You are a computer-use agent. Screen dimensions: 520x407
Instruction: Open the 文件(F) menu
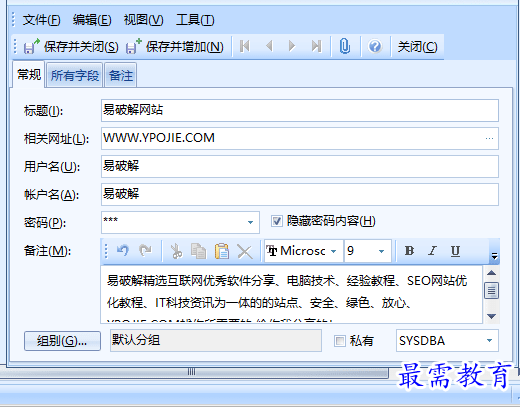pyautogui.click(x=41, y=20)
